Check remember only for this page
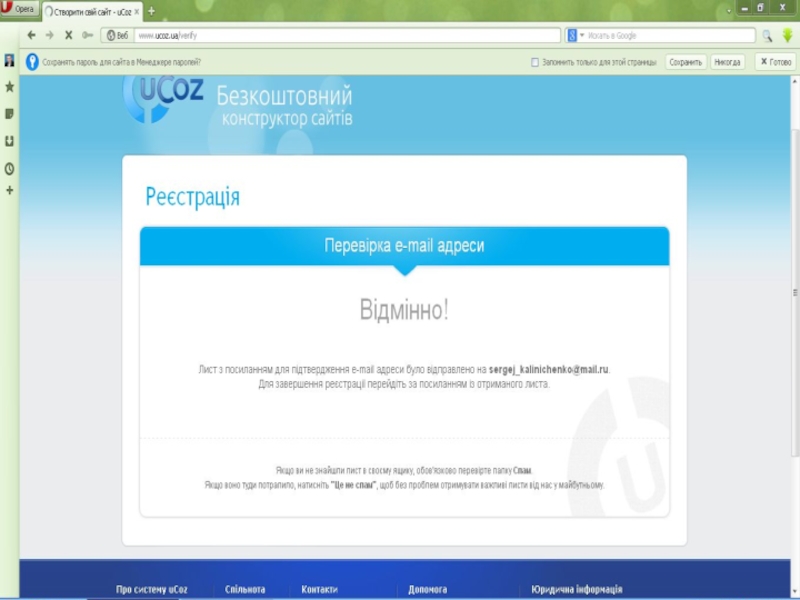 (x=535, y=62)
